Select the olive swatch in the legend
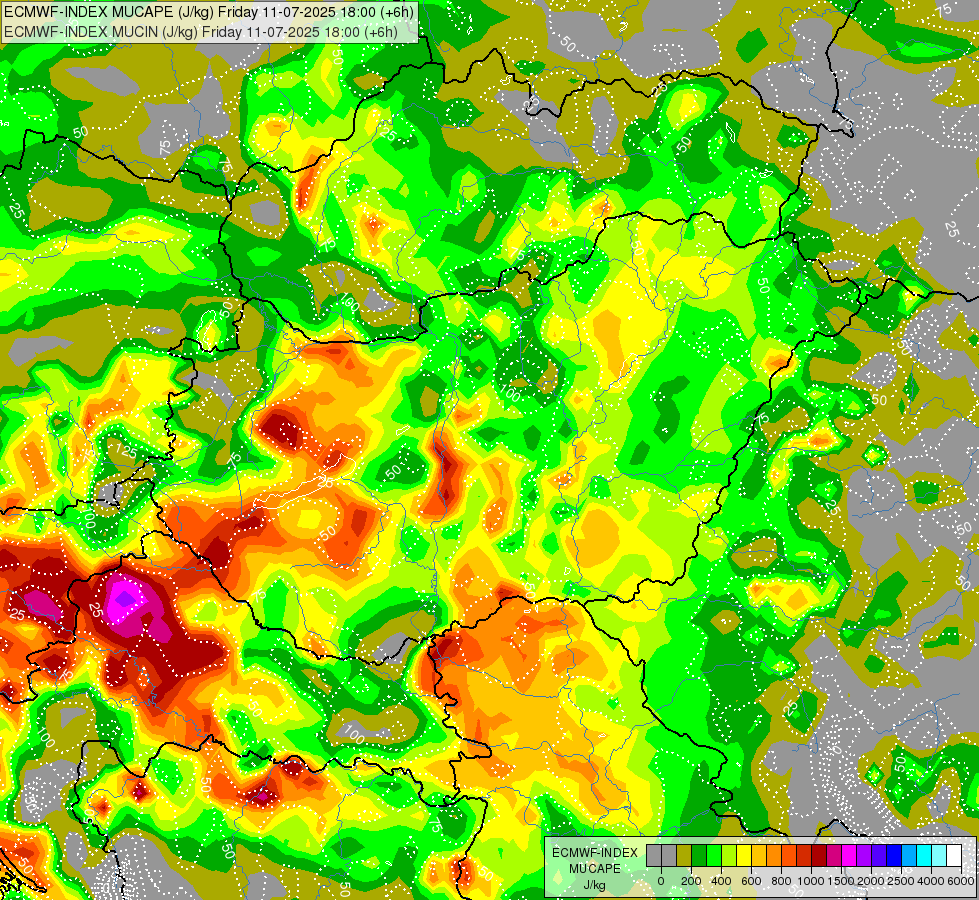Screen dimensions: 979x900 (x=684, y=855)
